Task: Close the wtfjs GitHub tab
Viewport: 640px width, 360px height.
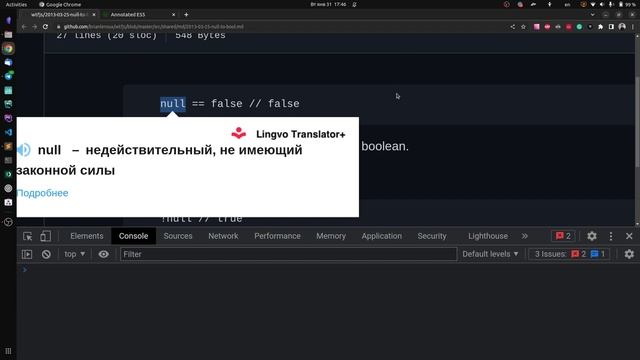Action: coord(94,14)
